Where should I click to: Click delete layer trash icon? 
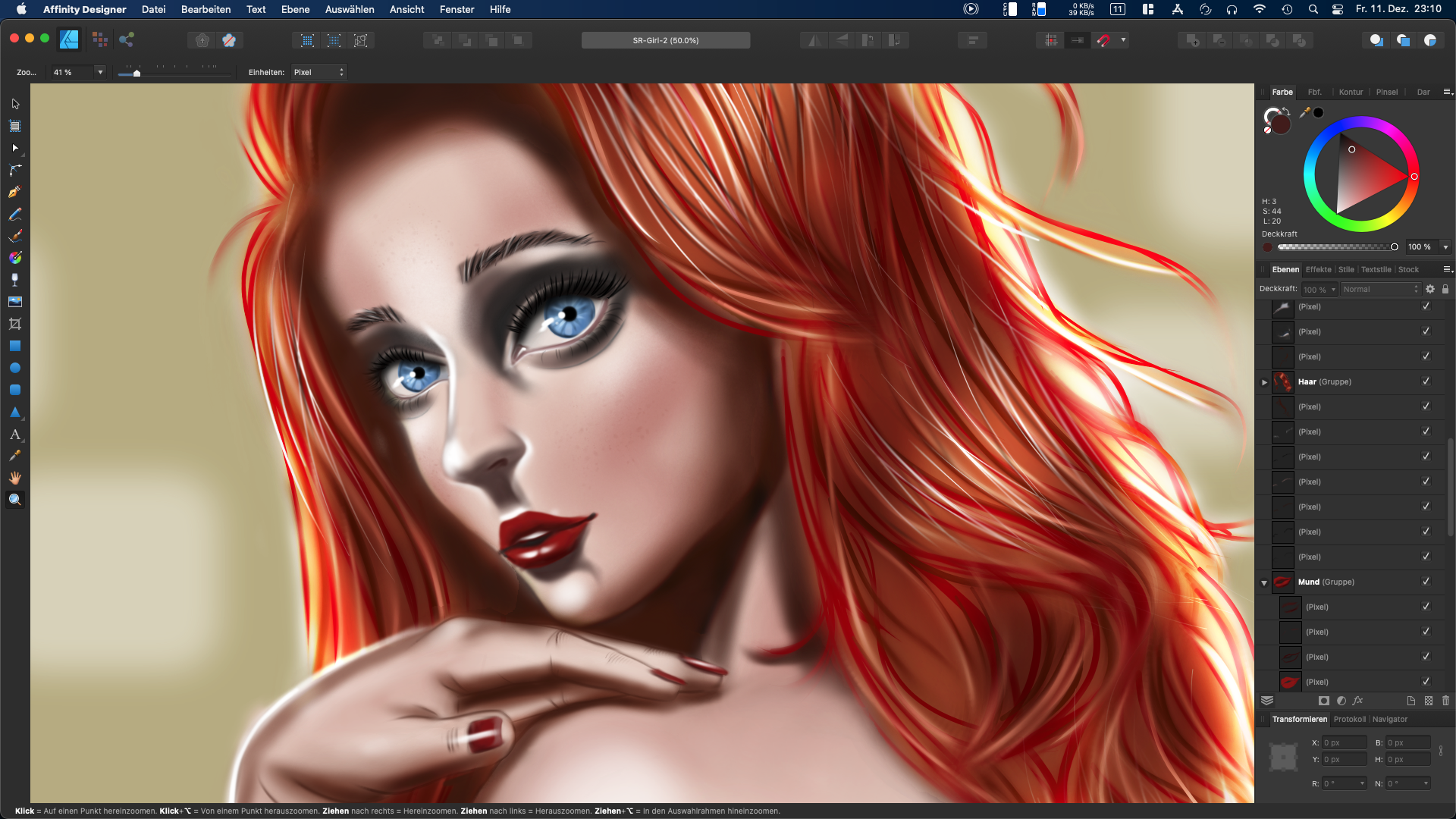click(1445, 701)
